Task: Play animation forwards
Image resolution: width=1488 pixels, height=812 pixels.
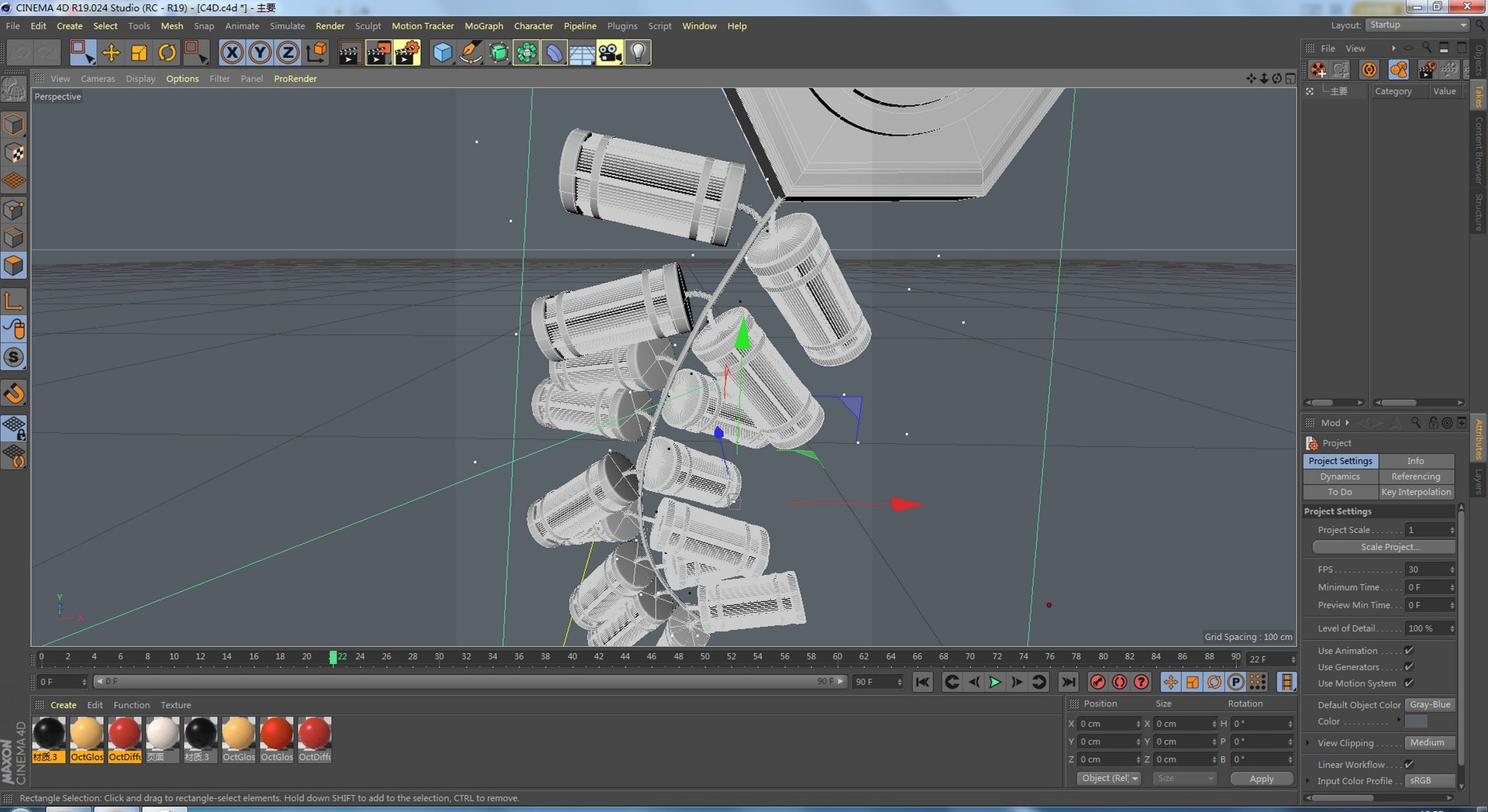Action: click(x=995, y=682)
